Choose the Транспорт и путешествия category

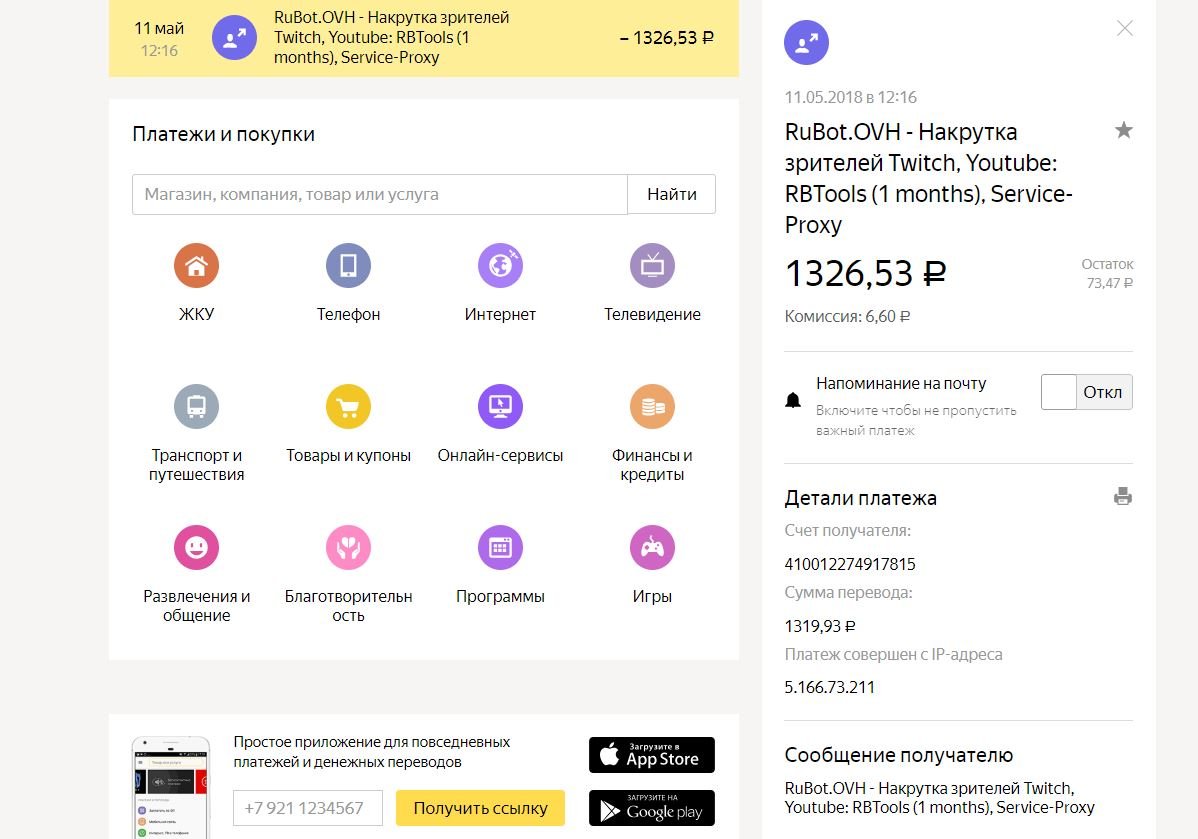196,407
